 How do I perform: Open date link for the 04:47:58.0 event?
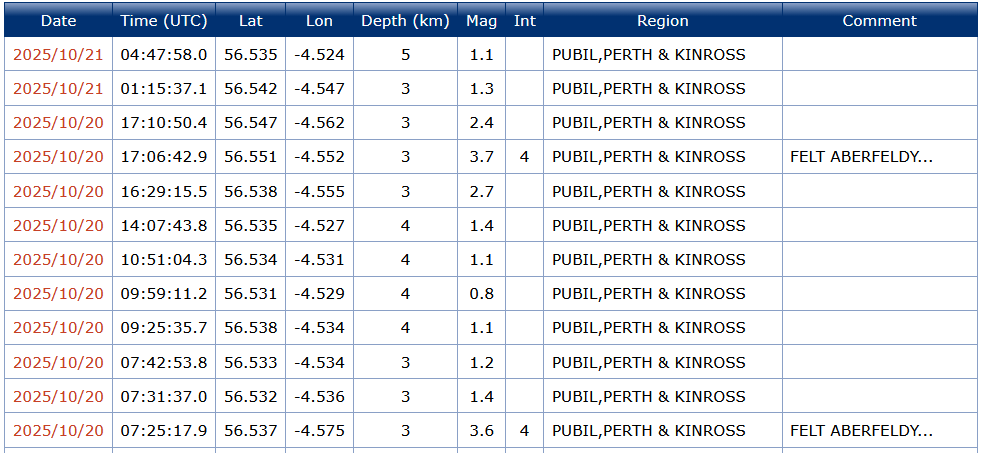(58, 54)
